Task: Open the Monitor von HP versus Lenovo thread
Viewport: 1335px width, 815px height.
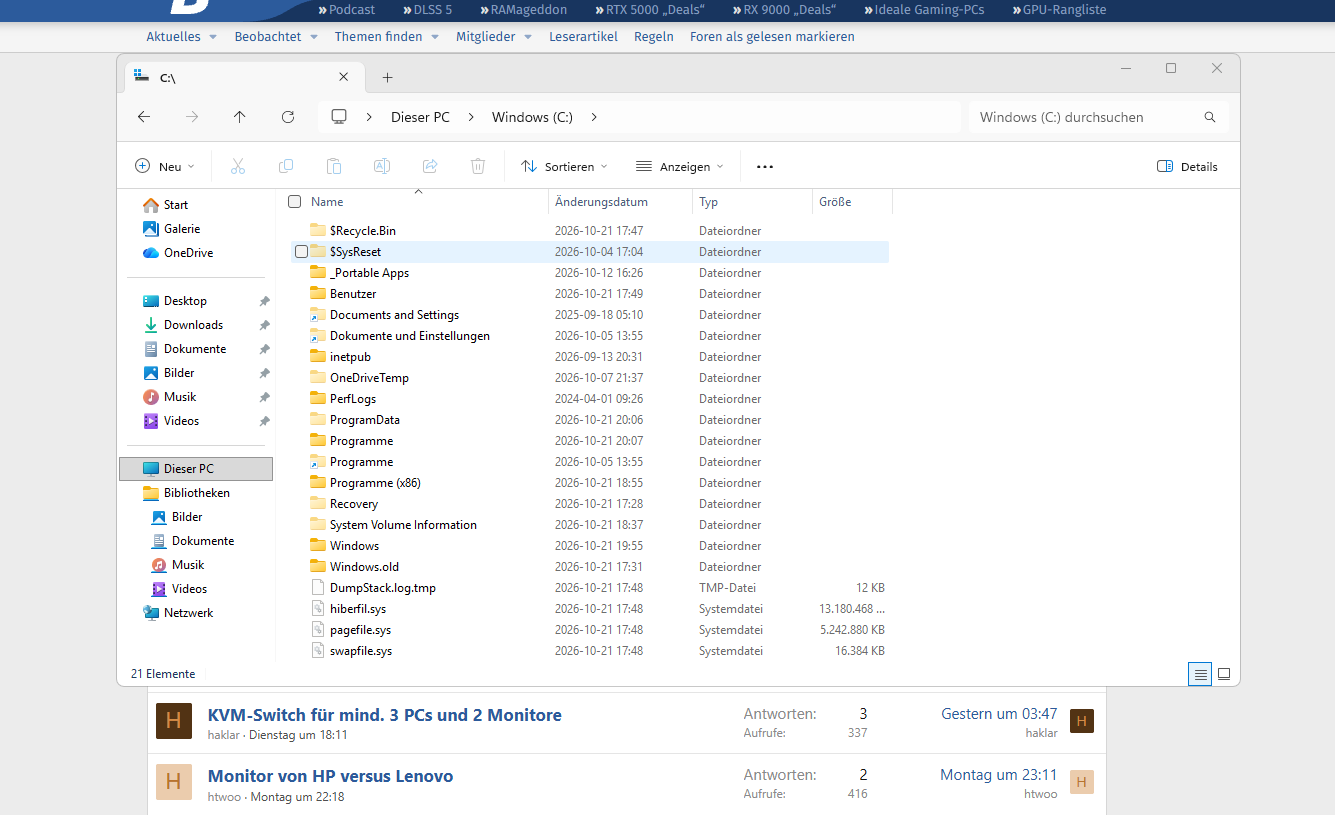Action: coord(331,776)
